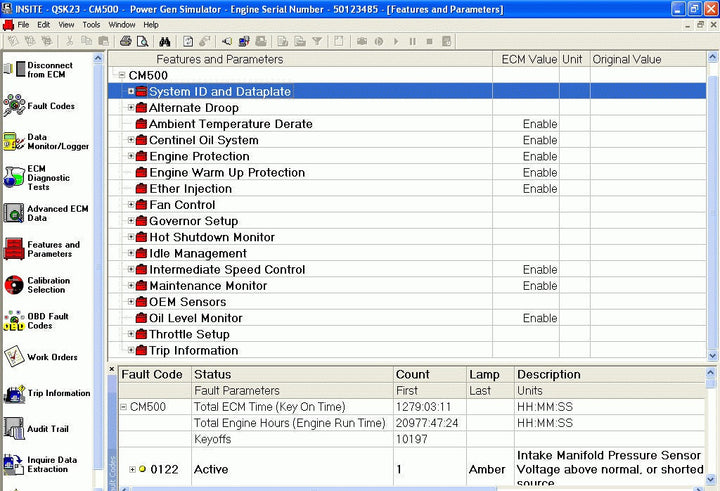
Task: Open the Help menu
Action: pos(151,25)
